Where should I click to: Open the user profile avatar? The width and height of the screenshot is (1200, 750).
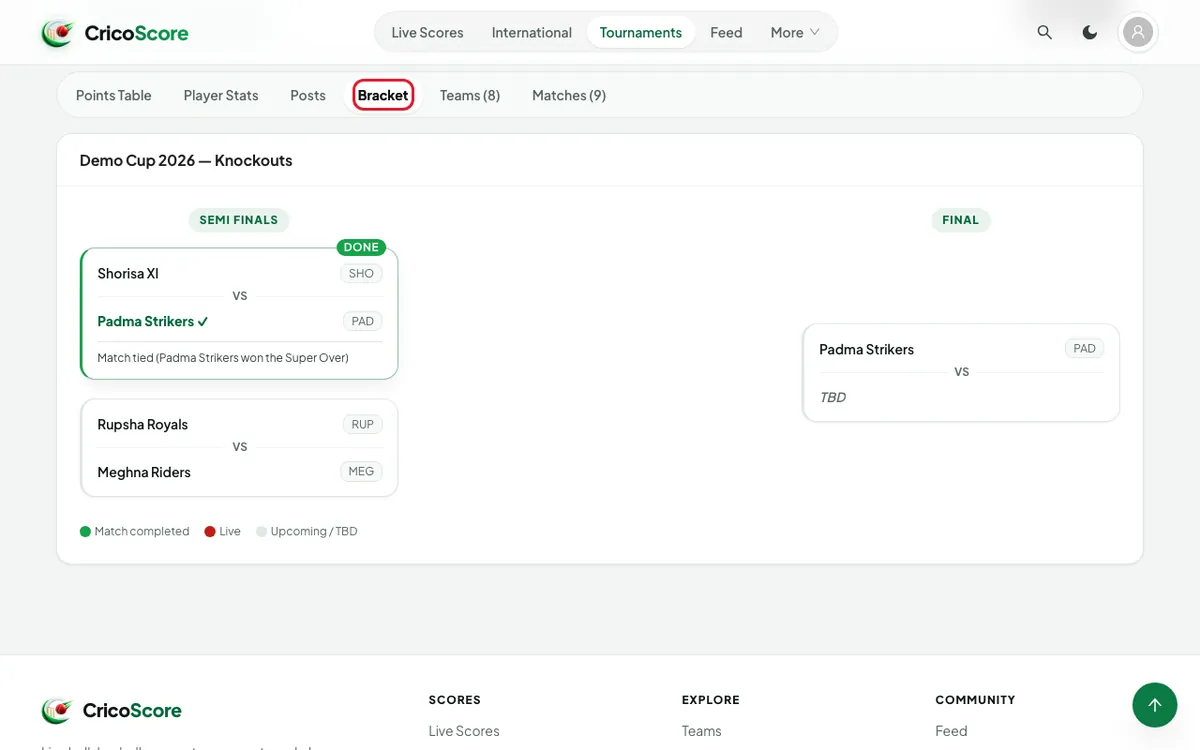click(x=1138, y=32)
